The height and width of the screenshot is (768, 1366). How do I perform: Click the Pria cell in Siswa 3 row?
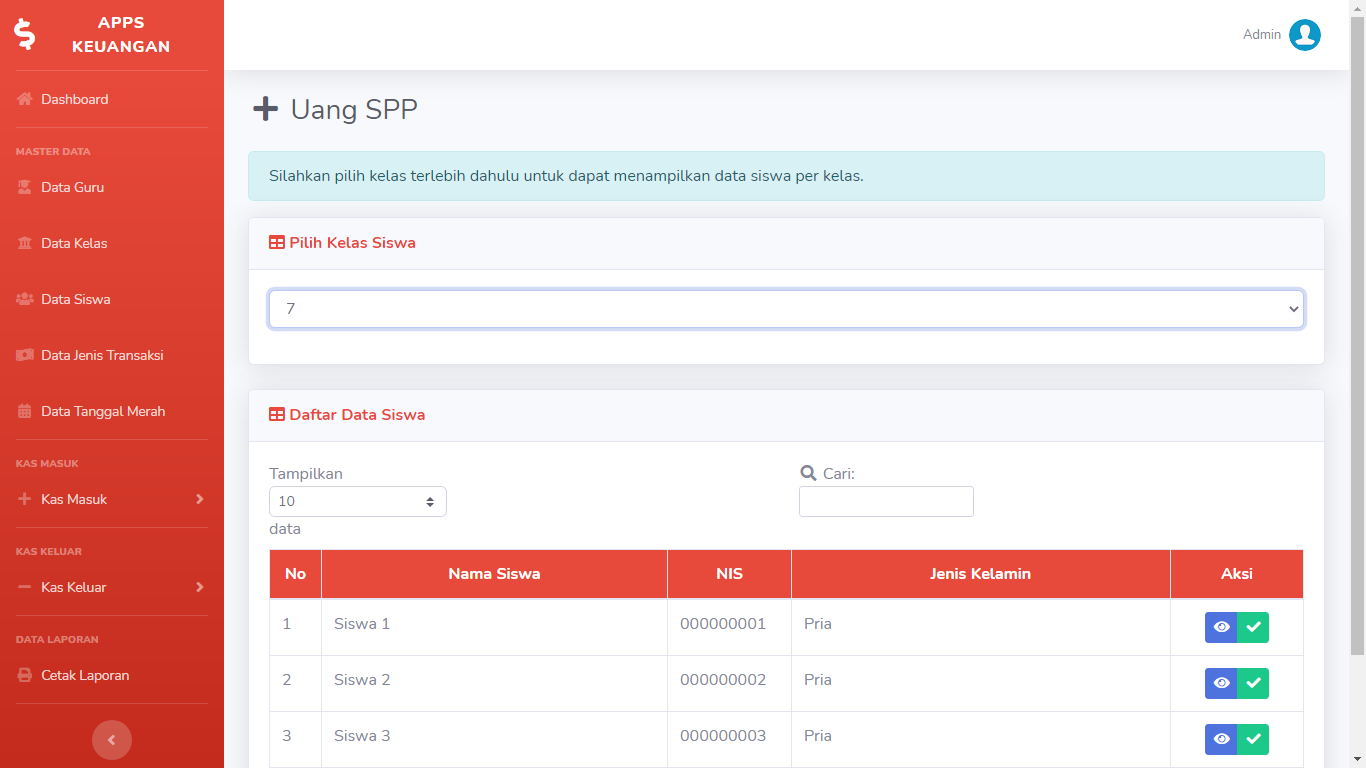[980, 739]
